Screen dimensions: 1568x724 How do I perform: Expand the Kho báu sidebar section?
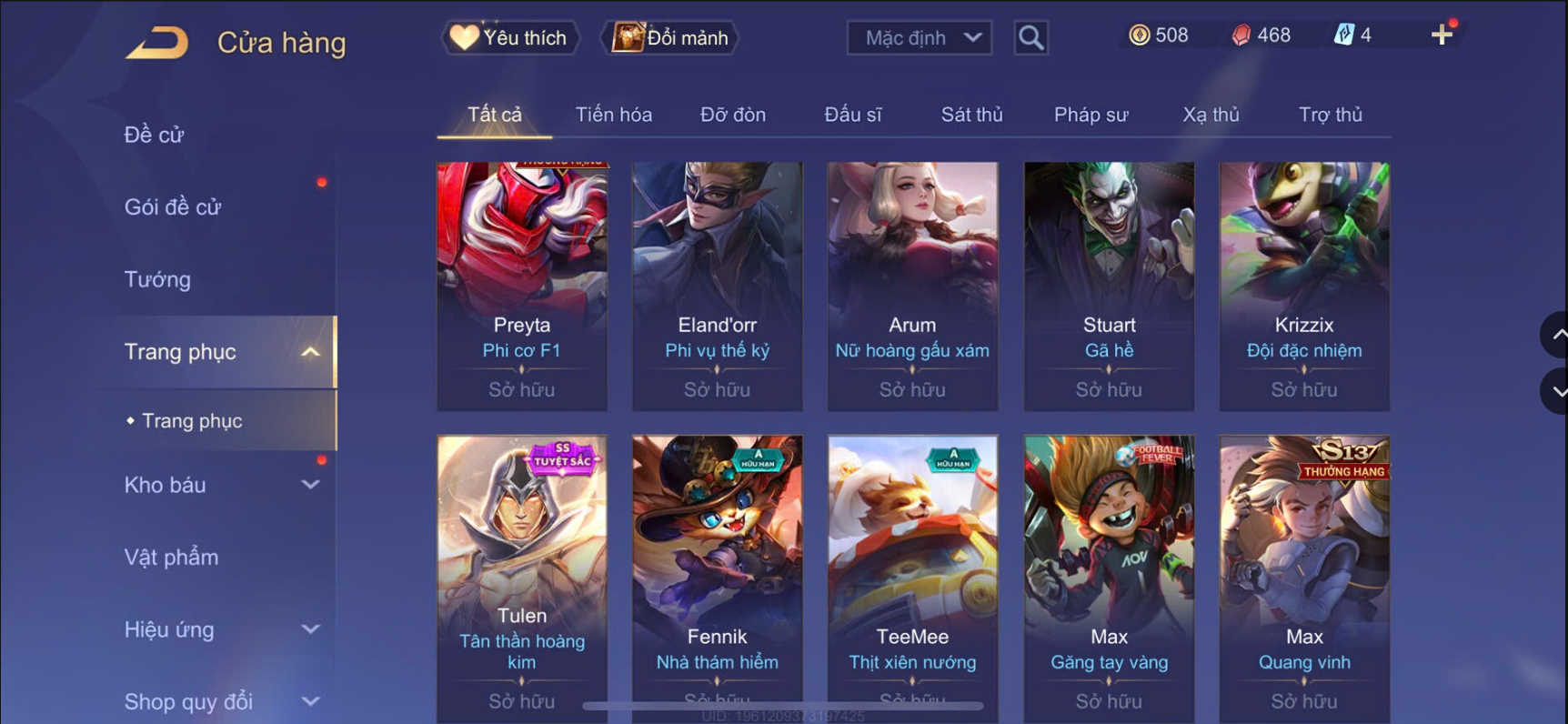[310, 485]
